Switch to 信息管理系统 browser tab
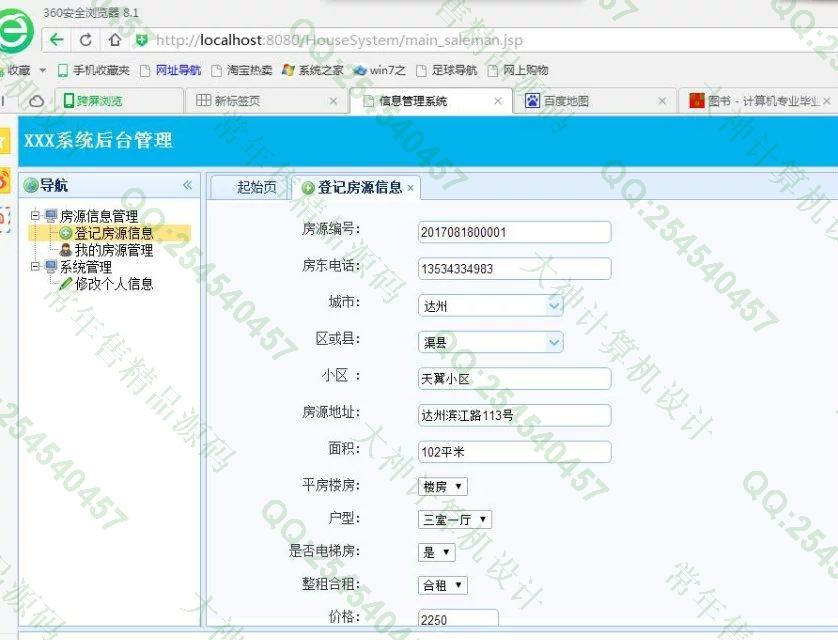 coord(430,100)
